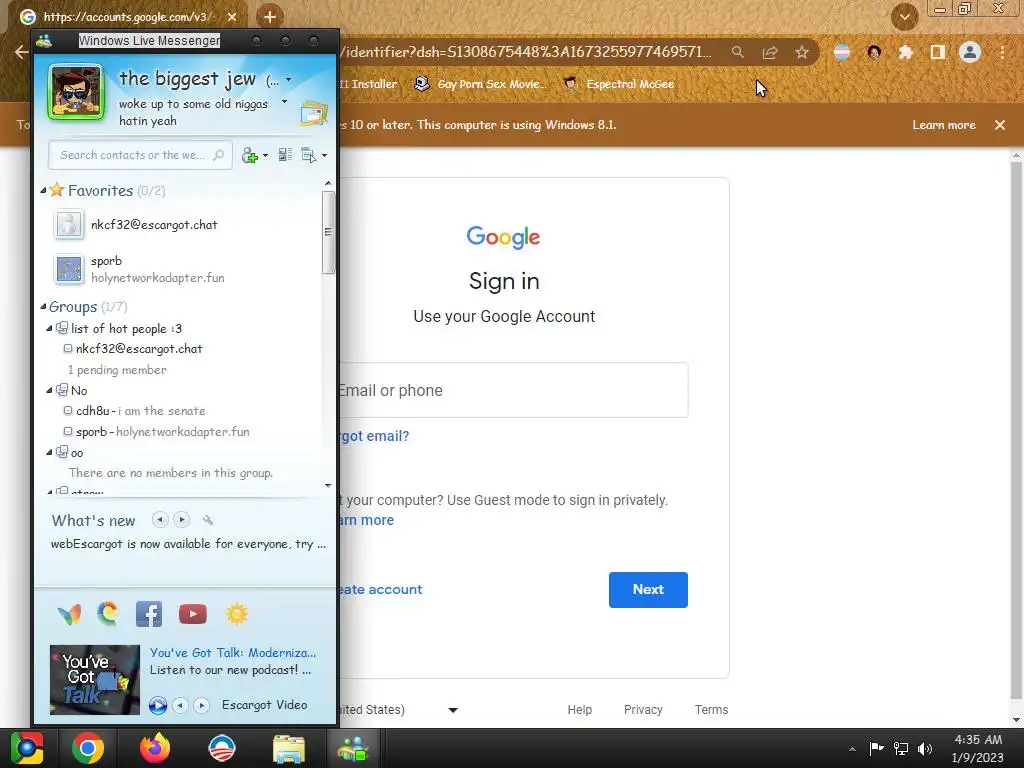Toggle Chrome side panel icon

(x=938, y=52)
